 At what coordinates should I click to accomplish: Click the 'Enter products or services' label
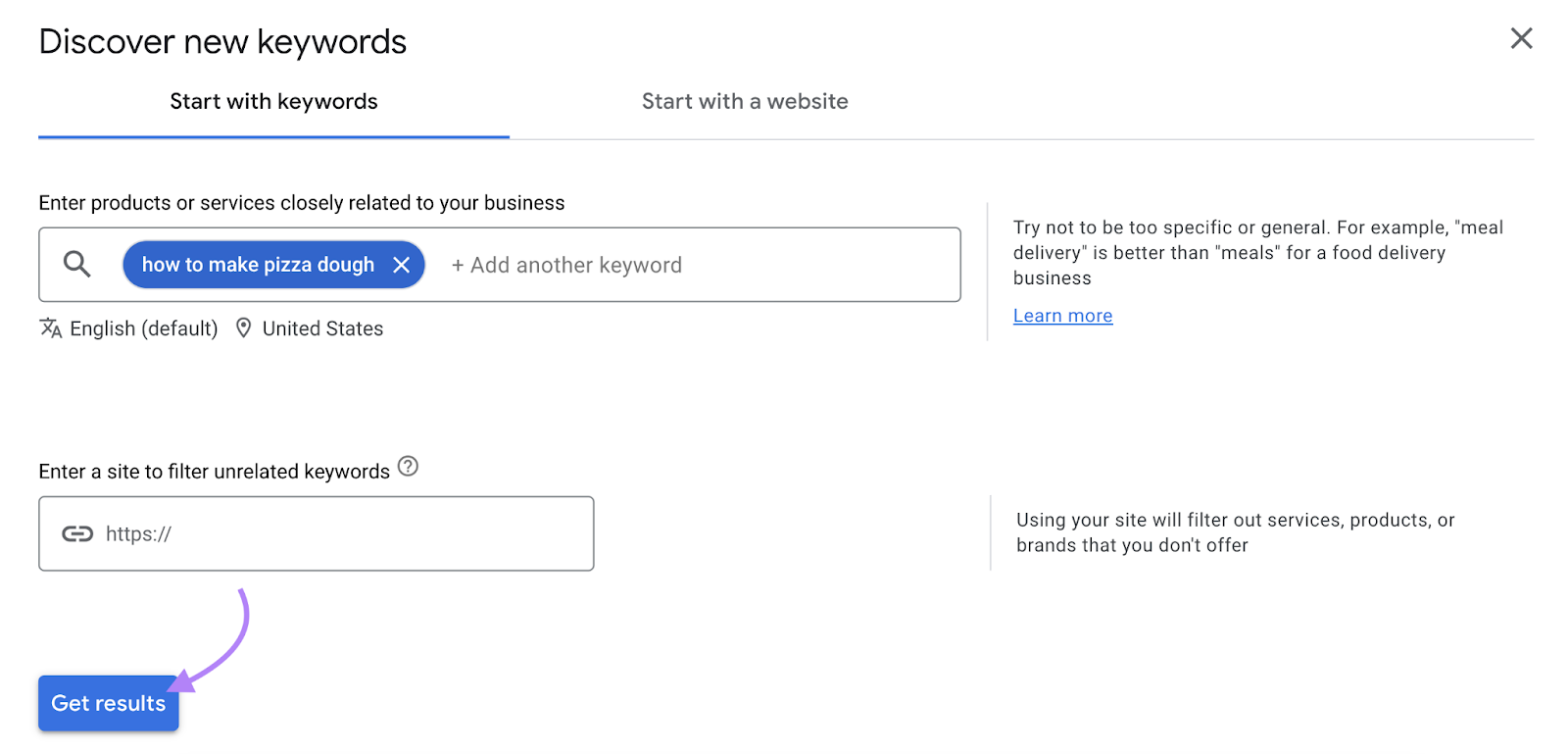[x=301, y=203]
